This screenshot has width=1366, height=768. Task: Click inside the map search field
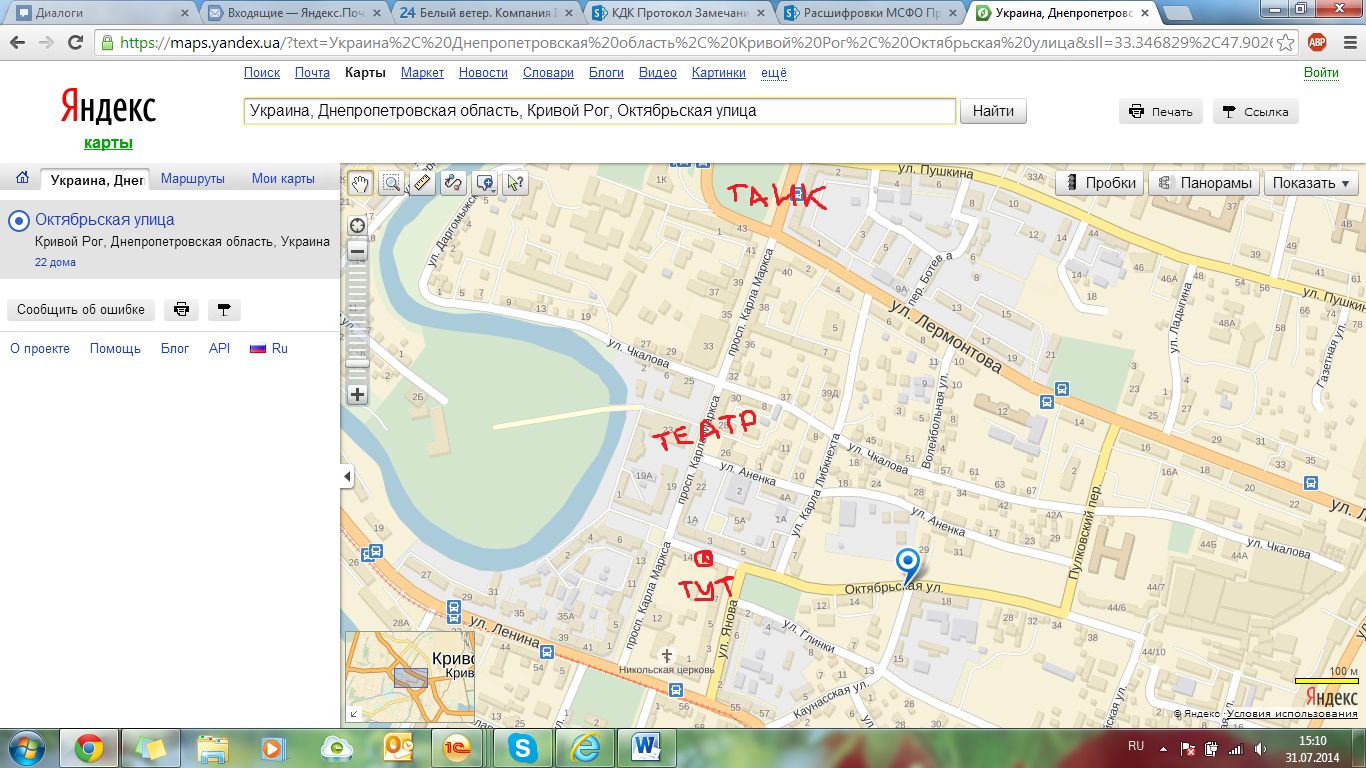pos(600,111)
